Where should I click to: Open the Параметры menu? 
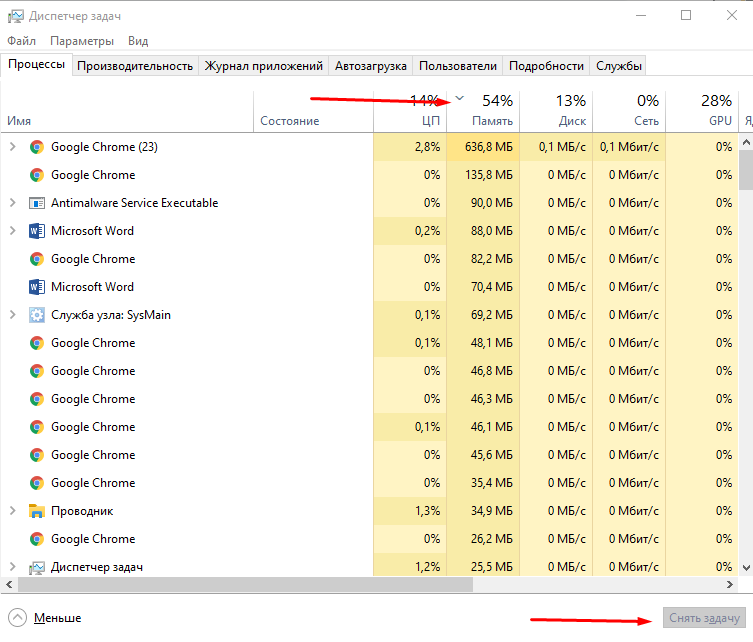point(82,41)
